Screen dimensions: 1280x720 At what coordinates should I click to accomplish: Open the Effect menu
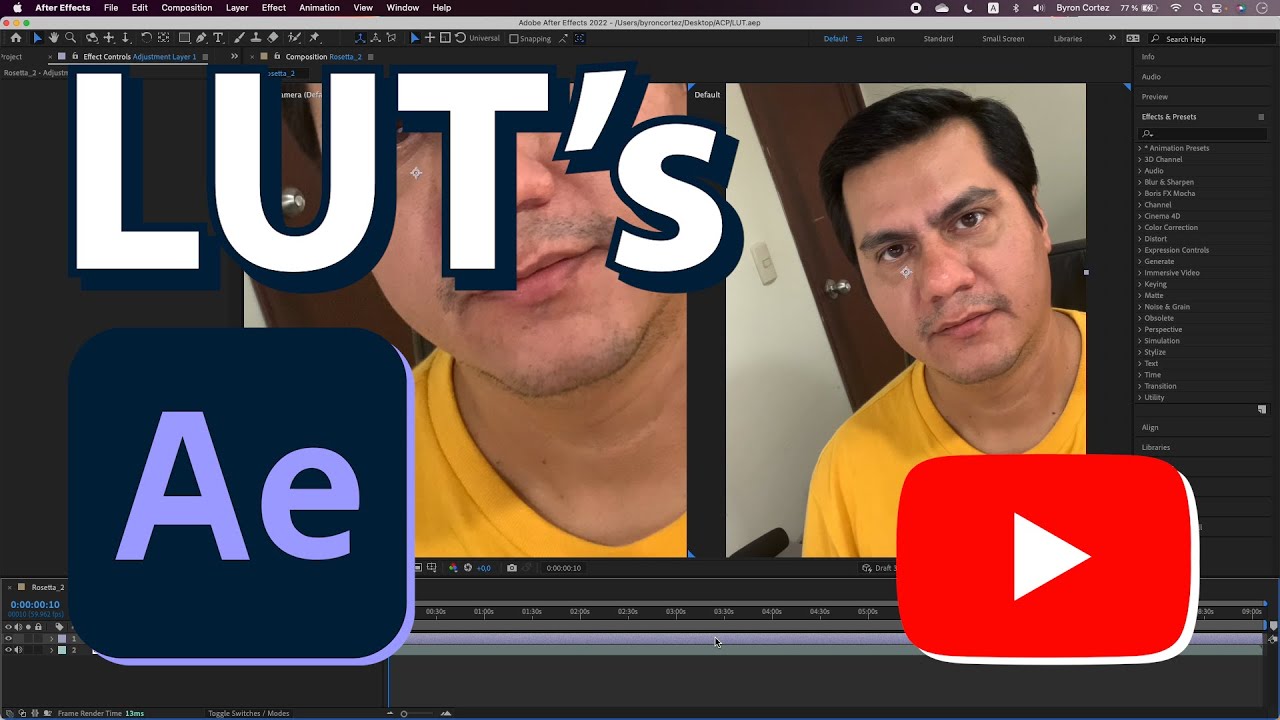pos(274,8)
